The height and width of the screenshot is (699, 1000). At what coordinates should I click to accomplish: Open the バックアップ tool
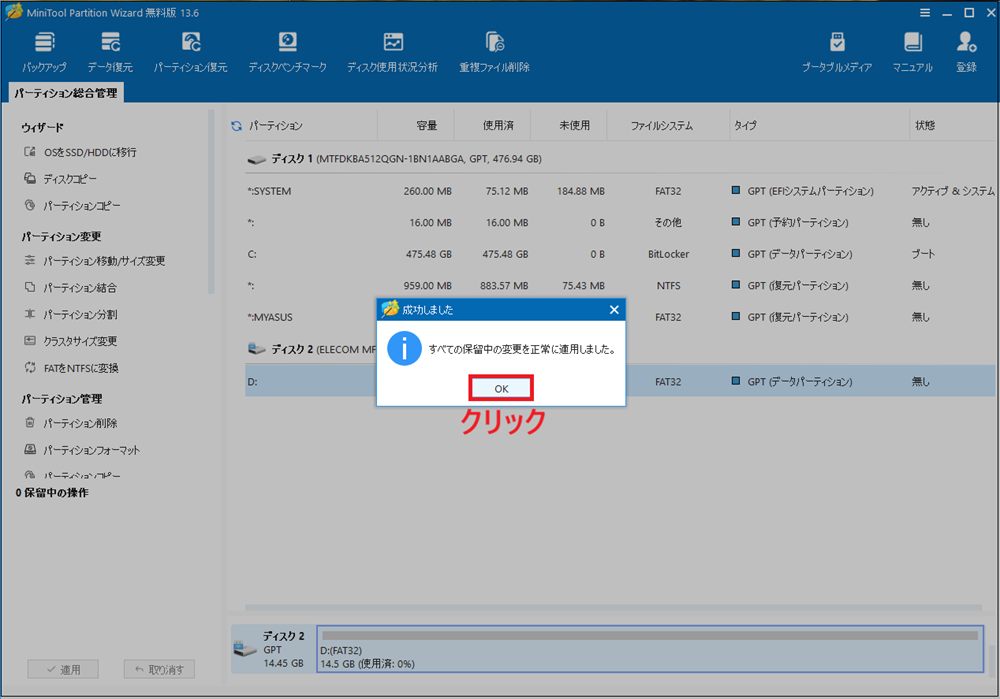pyautogui.click(x=44, y=52)
